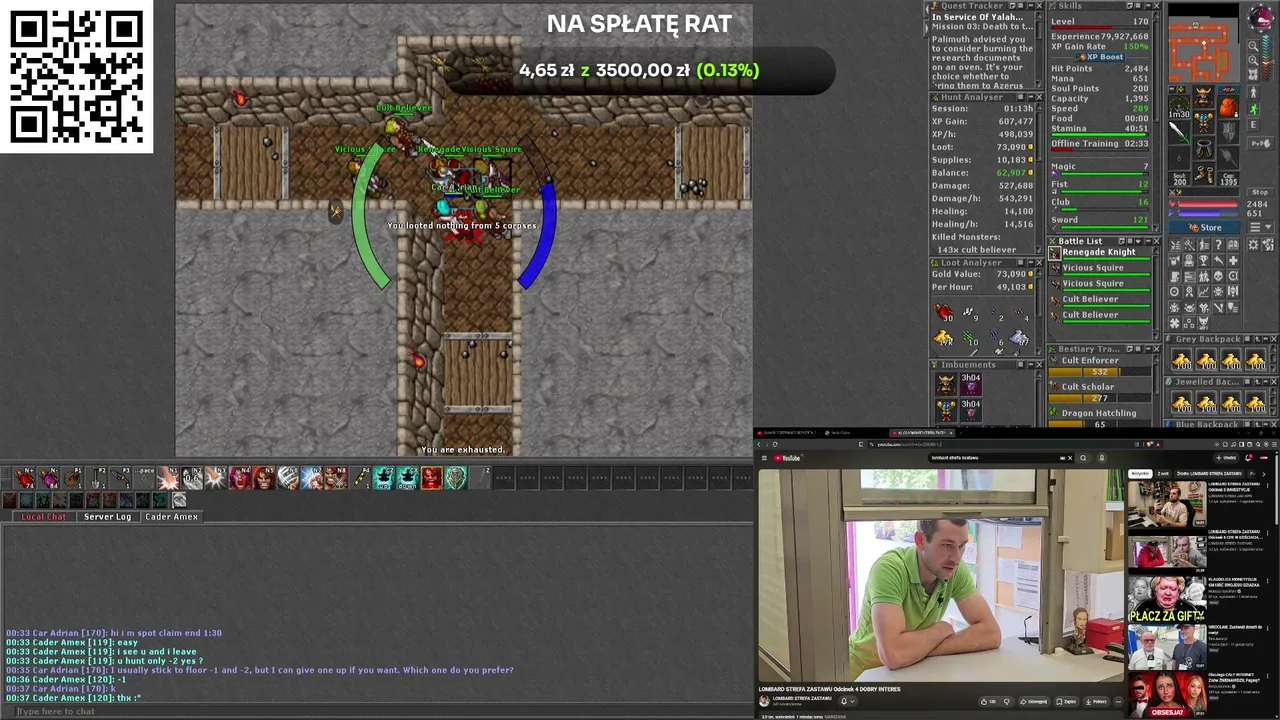Use the purple mana potion hotkey
Screen dimensions: 1280x720
49,479
